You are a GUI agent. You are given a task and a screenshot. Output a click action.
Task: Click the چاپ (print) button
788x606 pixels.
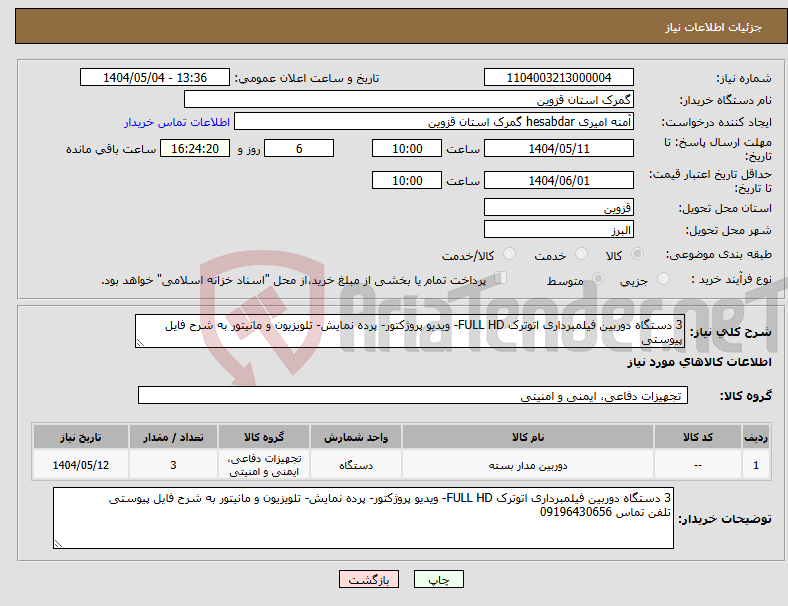click(x=438, y=579)
